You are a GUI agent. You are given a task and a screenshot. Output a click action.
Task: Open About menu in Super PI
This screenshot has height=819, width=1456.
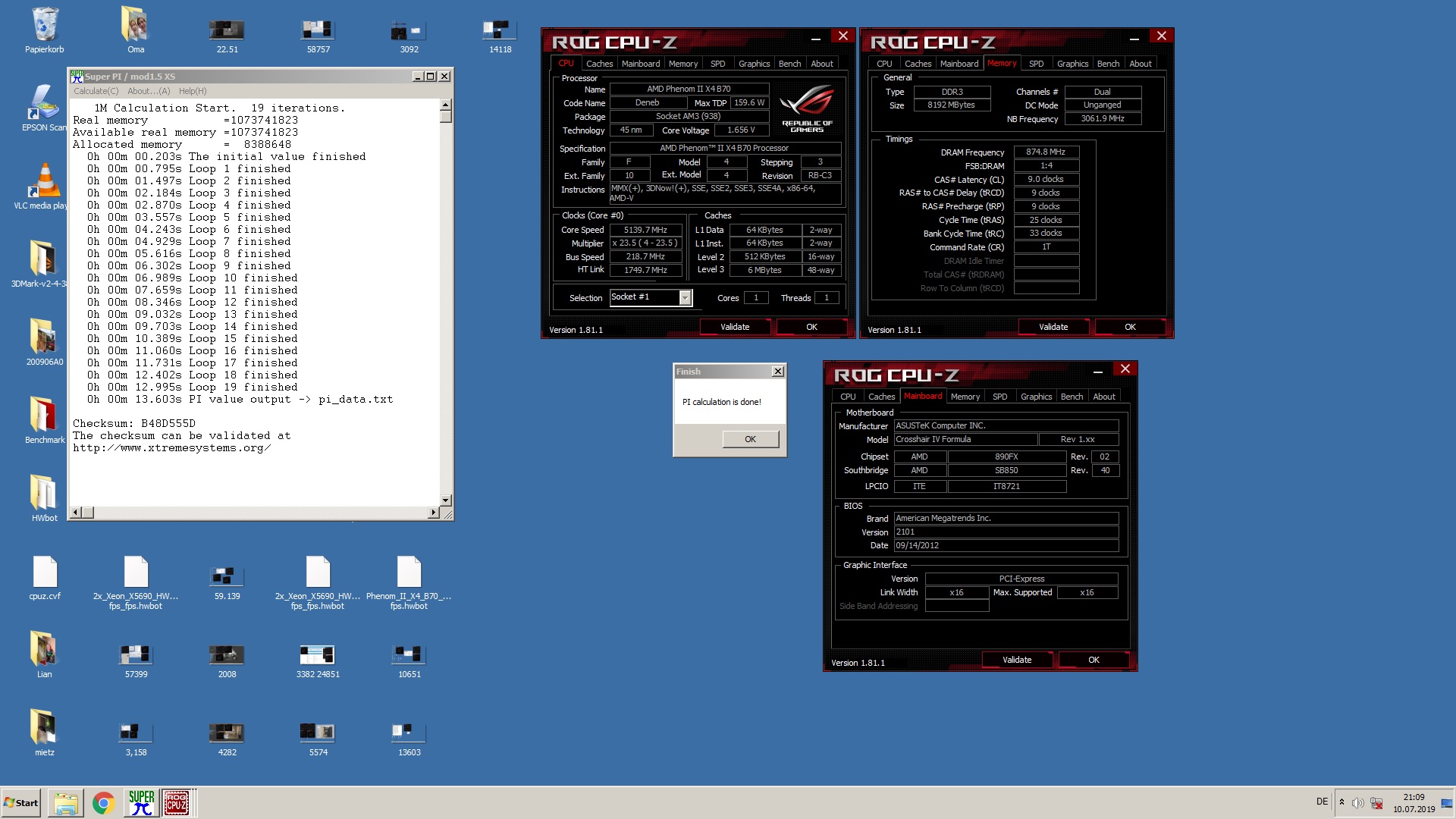click(149, 91)
